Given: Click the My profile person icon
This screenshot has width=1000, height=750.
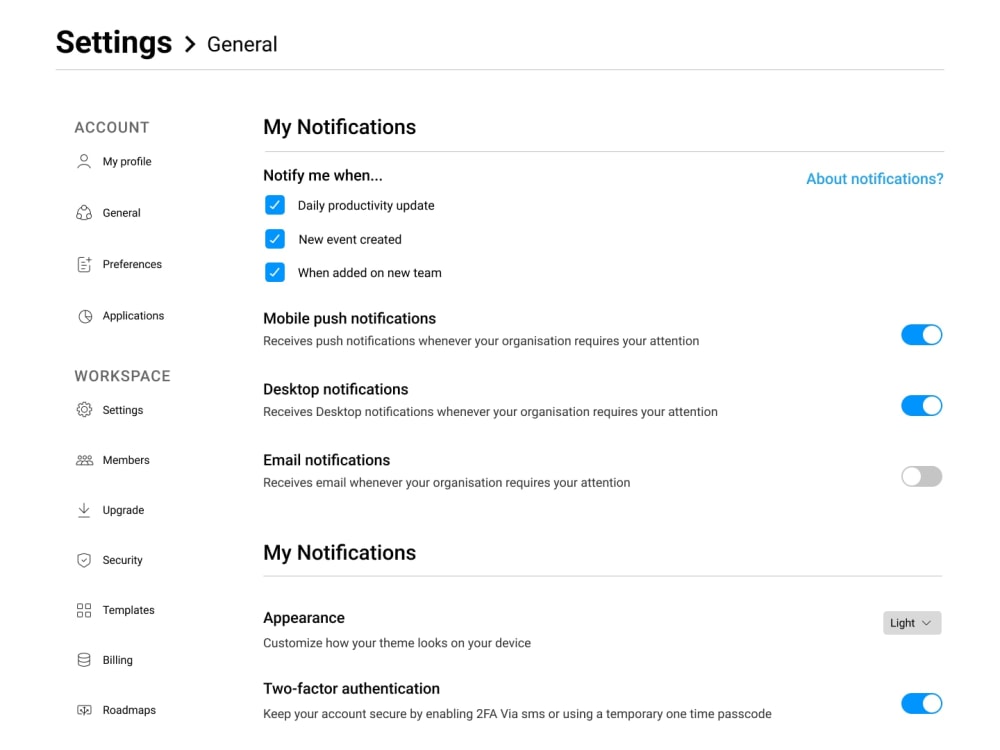Looking at the screenshot, I should [84, 161].
